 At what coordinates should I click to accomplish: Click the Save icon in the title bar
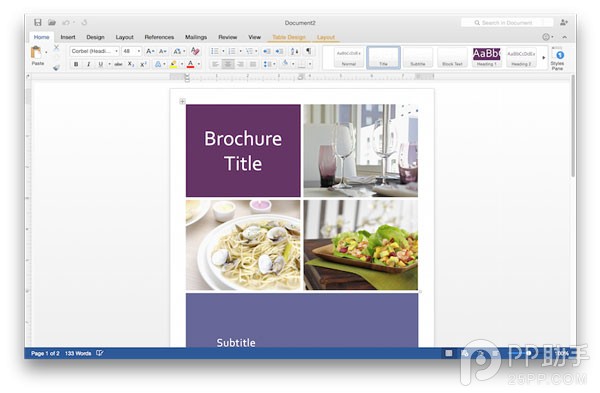pos(38,22)
